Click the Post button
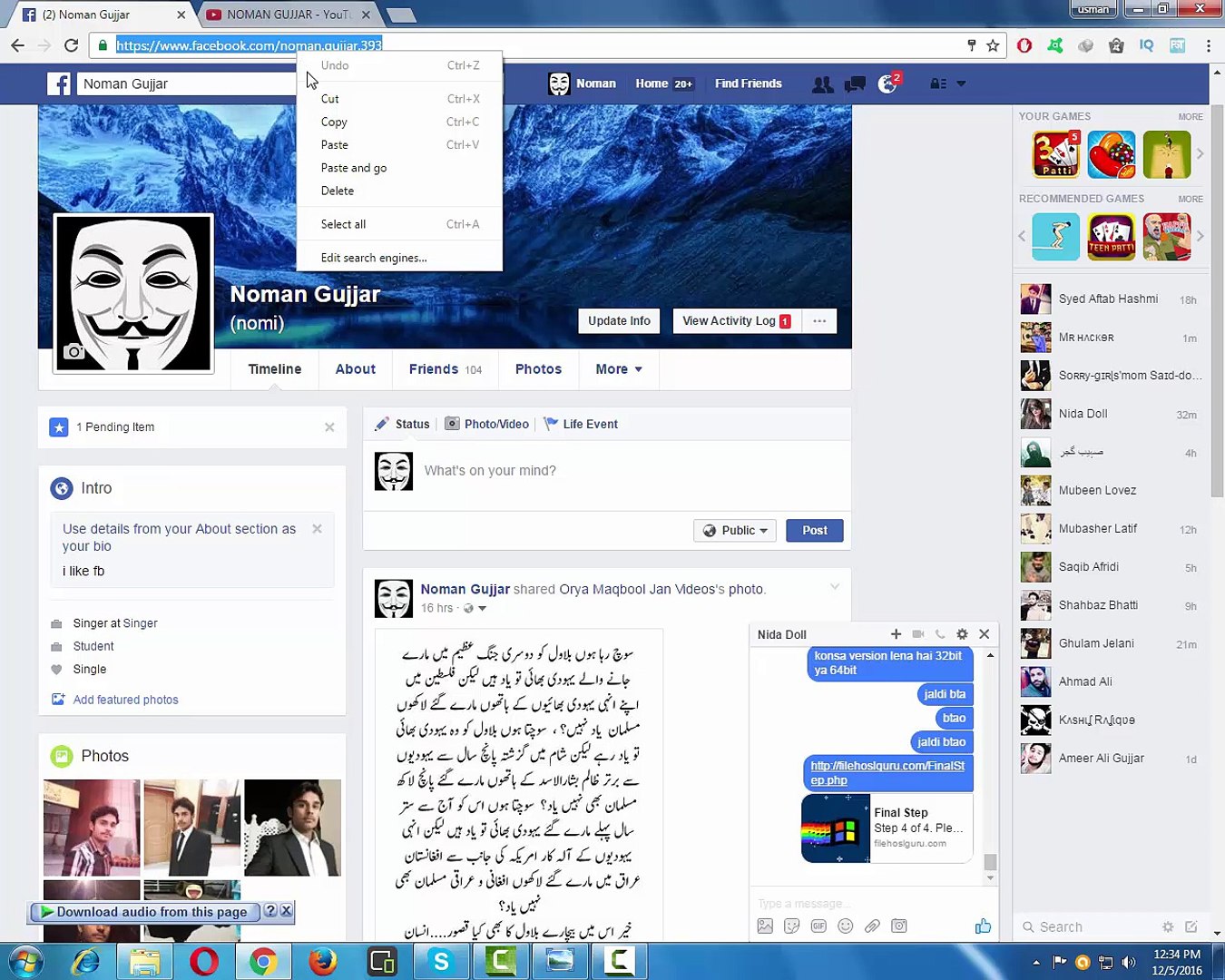The width and height of the screenshot is (1225, 980). point(815,531)
